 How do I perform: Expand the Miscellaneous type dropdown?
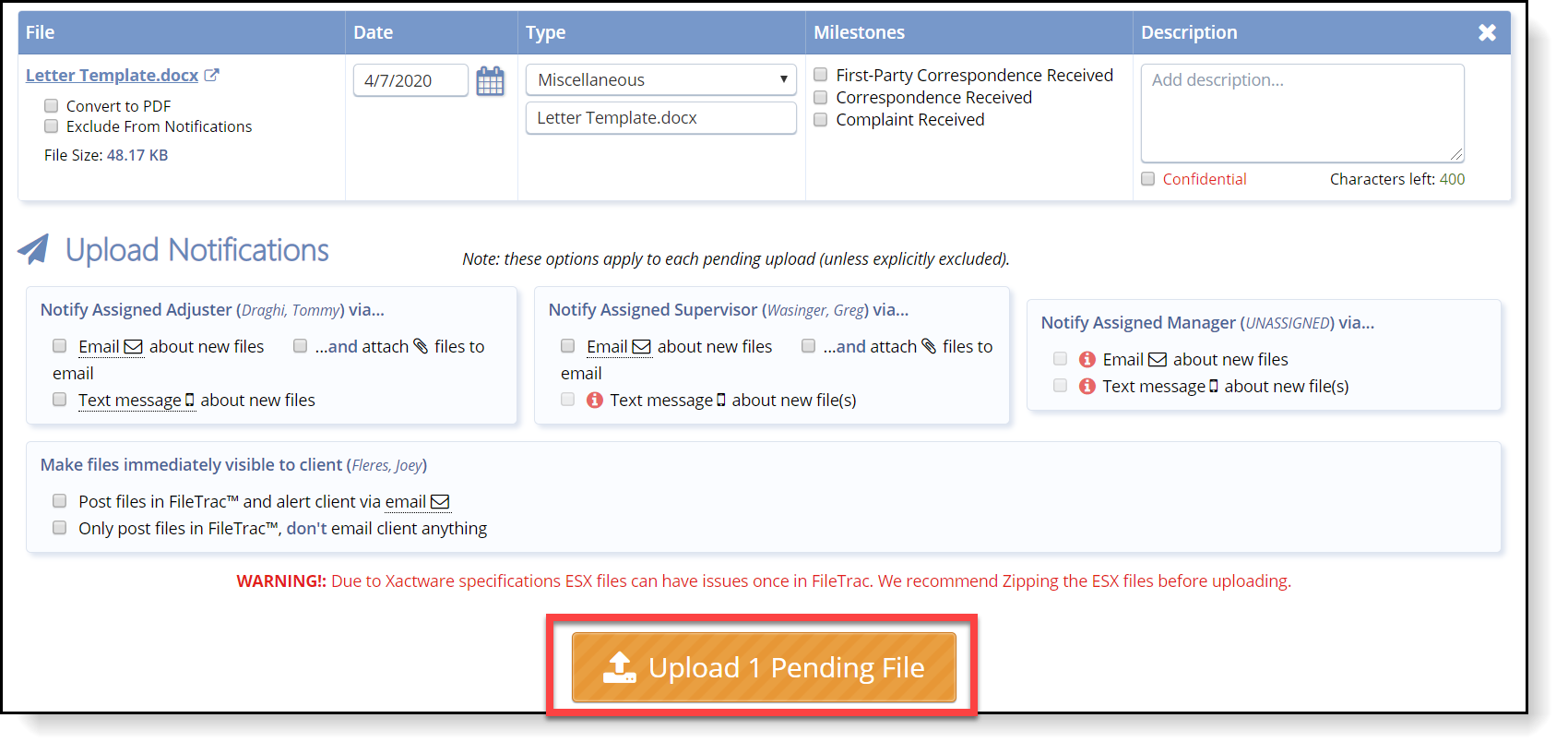click(661, 79)
